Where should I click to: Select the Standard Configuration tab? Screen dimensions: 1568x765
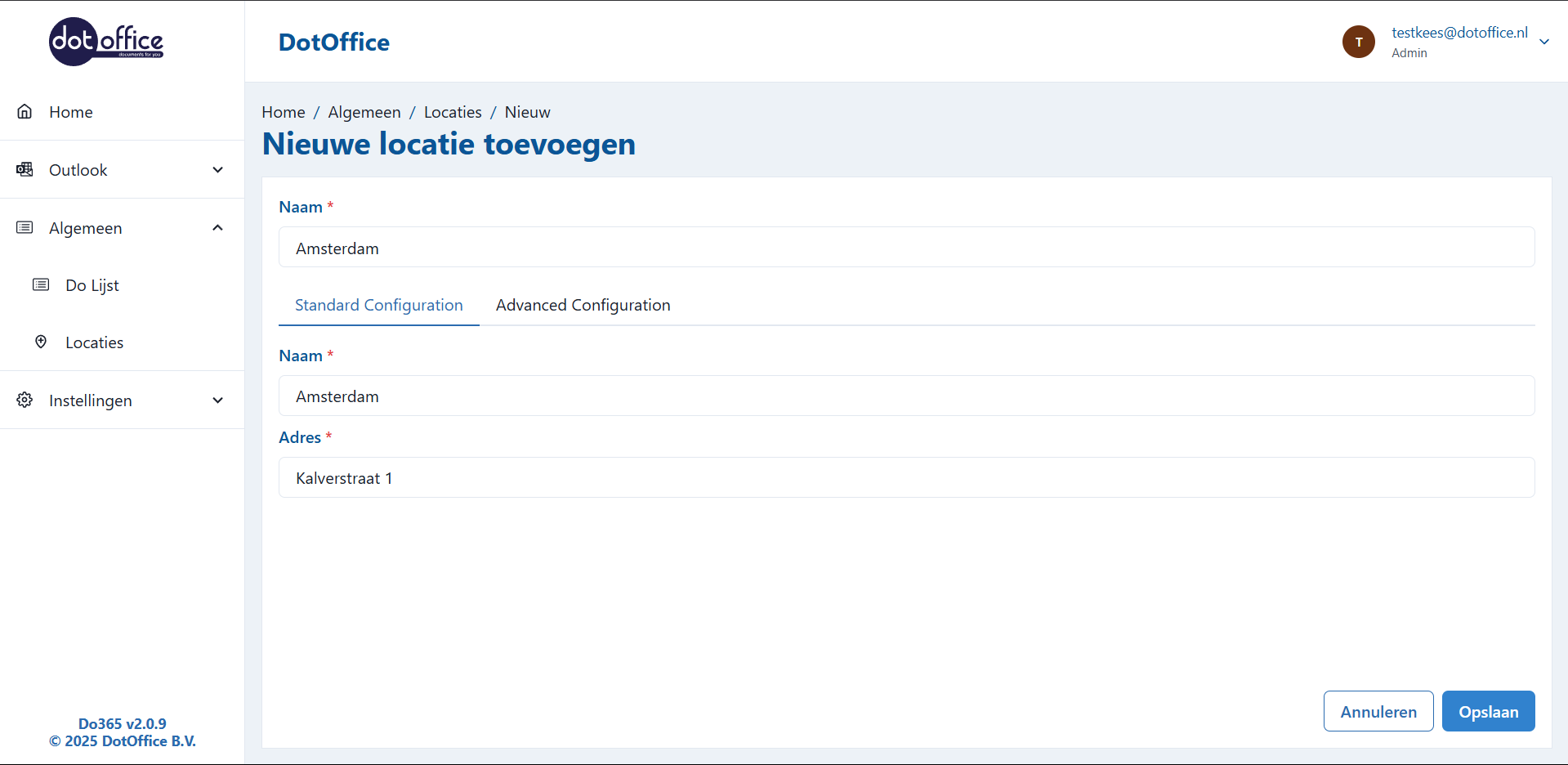pyautogui.click(x=378, y=305)
